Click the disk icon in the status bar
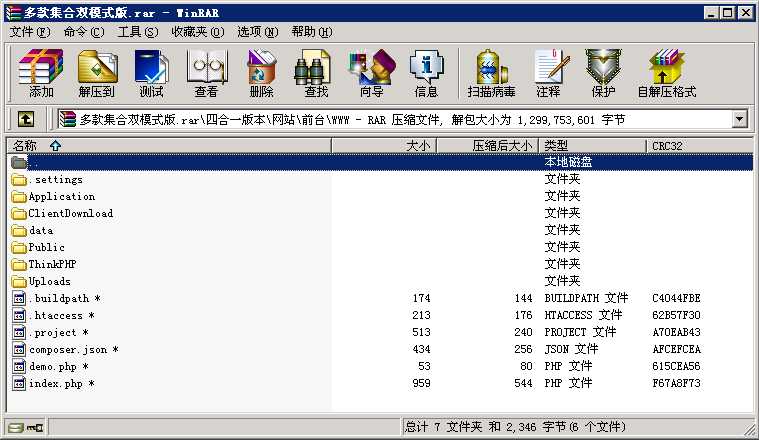The width and height of the screenshot is (759, 440). pyautogui.click(x=16, y=428)
